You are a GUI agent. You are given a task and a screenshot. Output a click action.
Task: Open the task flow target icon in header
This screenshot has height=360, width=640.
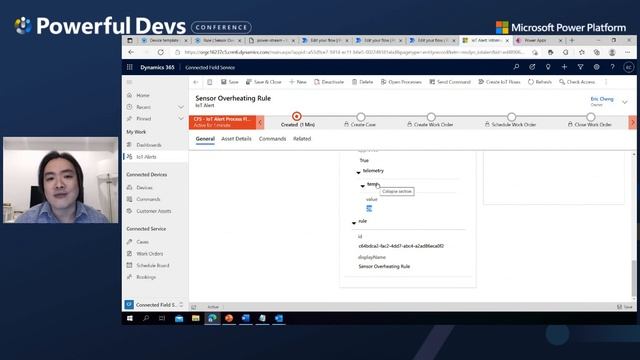click(532, 67)
